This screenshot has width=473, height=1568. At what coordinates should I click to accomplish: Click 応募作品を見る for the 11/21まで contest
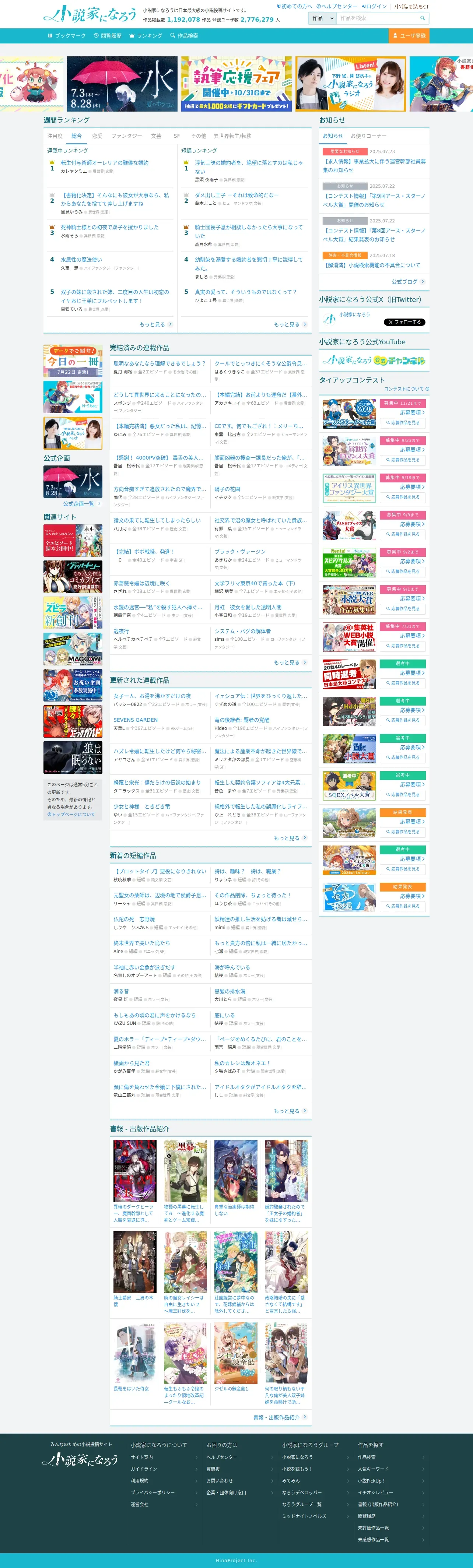(402, 422)
